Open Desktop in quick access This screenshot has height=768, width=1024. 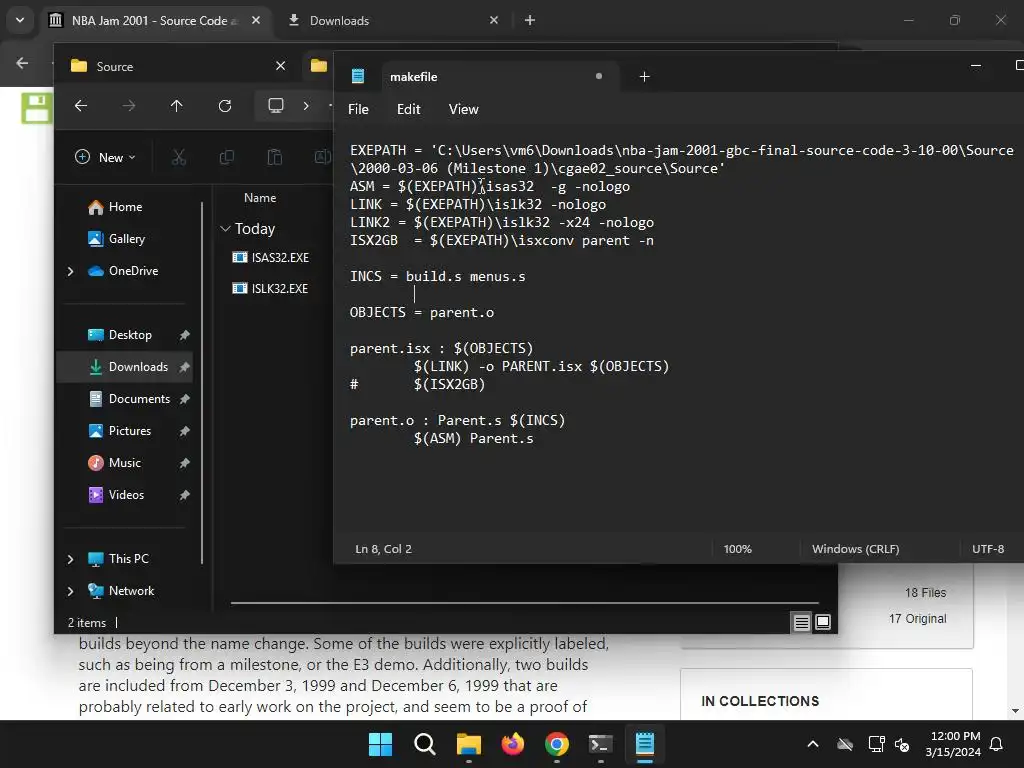(x=129, y=335)
